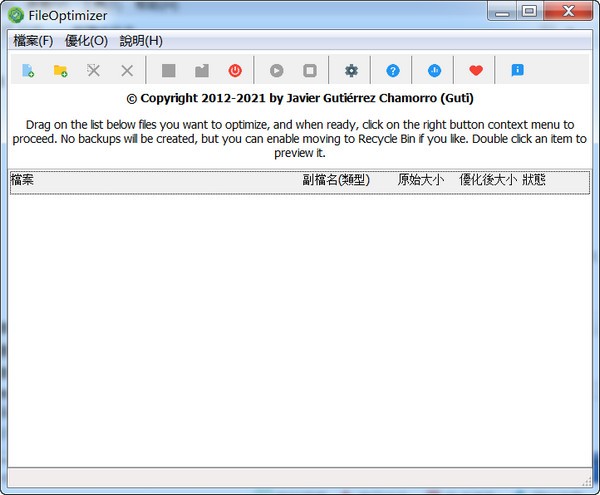Open the 優化(O) menu
This screenshot has width=600, height=495.
pos(86,41)
